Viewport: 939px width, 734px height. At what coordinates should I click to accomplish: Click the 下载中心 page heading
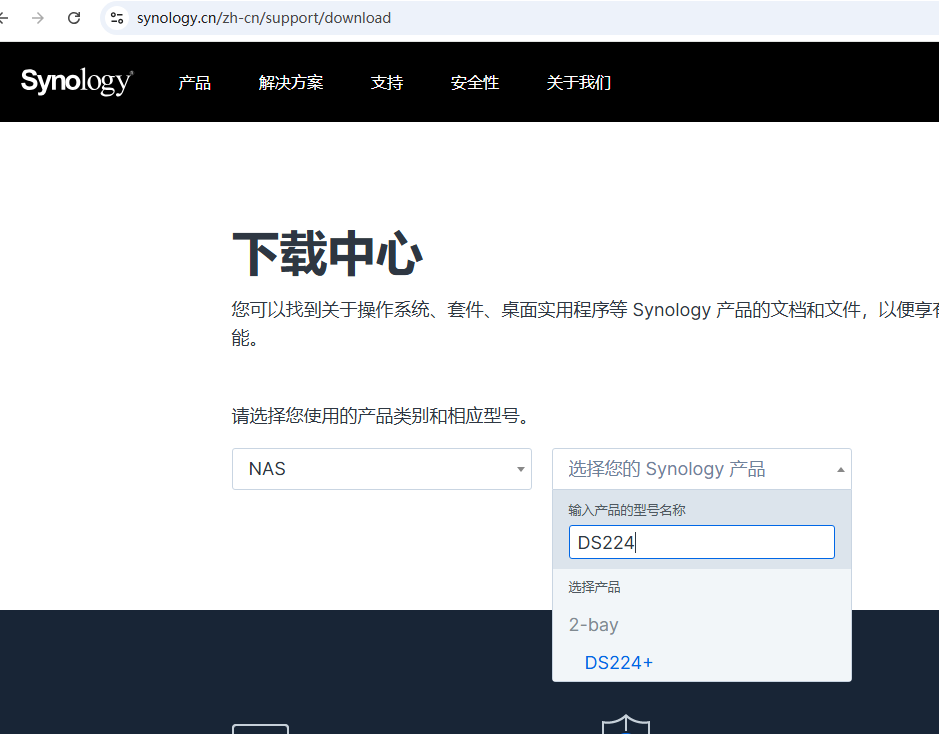(326, 254)
